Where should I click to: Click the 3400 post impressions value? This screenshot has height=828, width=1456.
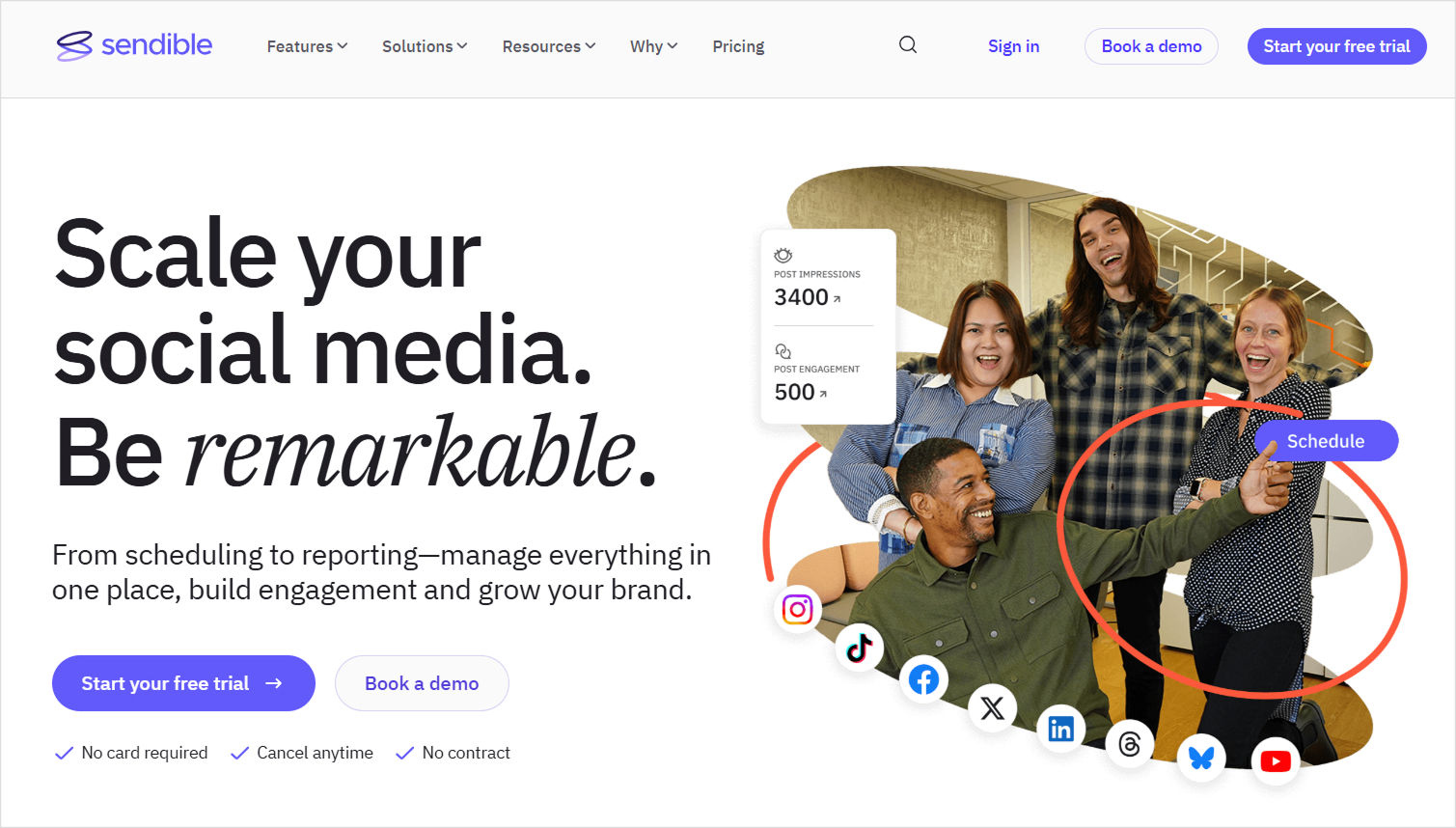pyautogui.click(x=801, y=297)
